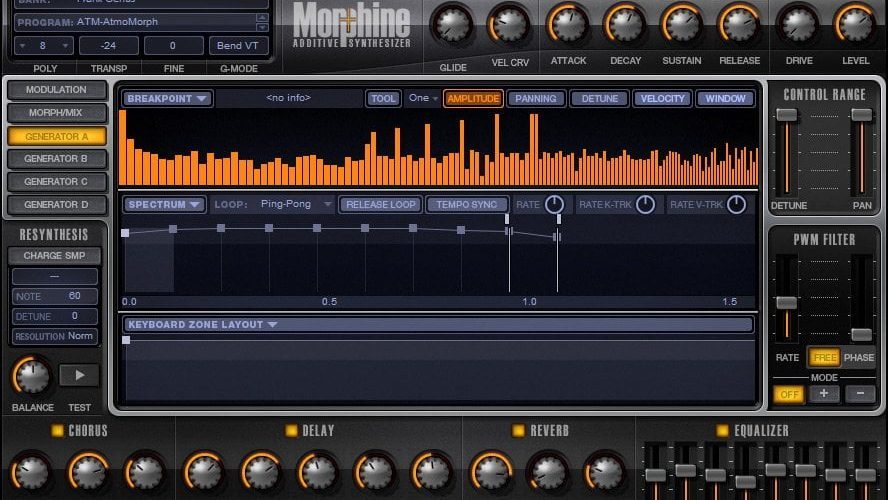Open the Spectrum dropdown menu
Image resolution: width=888 pixels, height=500 pixels.
[164, 204]
